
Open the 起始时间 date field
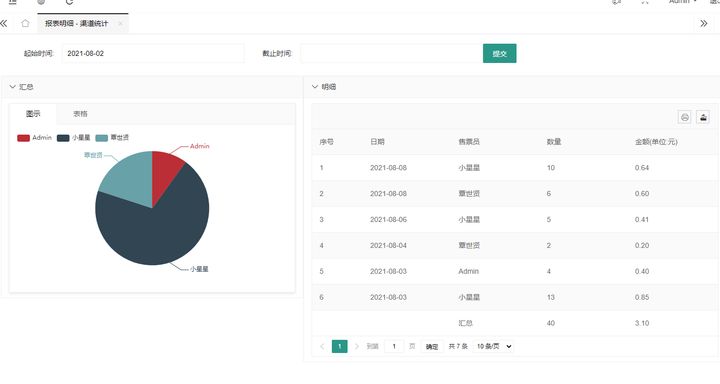click(153, 53)
